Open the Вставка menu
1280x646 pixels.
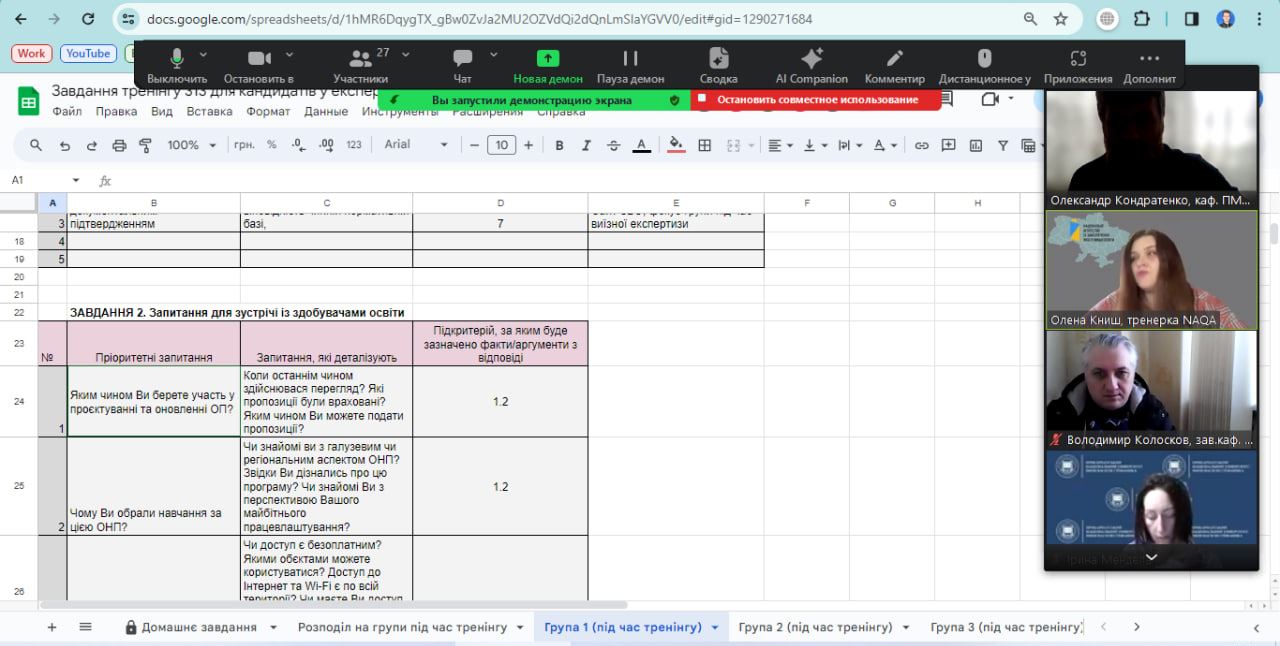209,112
